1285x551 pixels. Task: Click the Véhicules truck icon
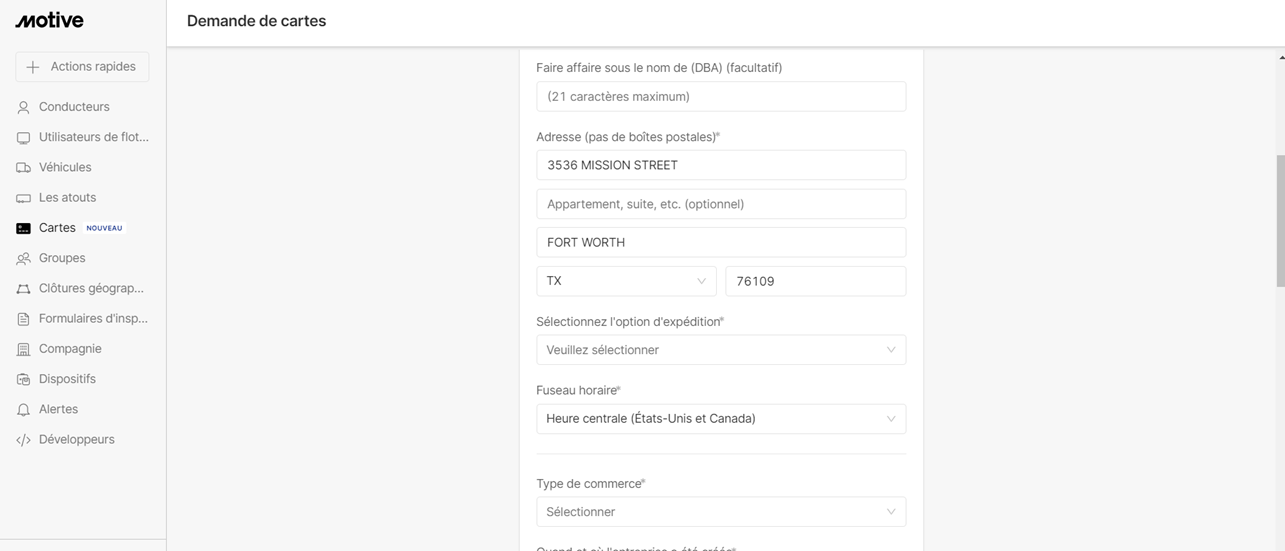(x=23, y=168)
